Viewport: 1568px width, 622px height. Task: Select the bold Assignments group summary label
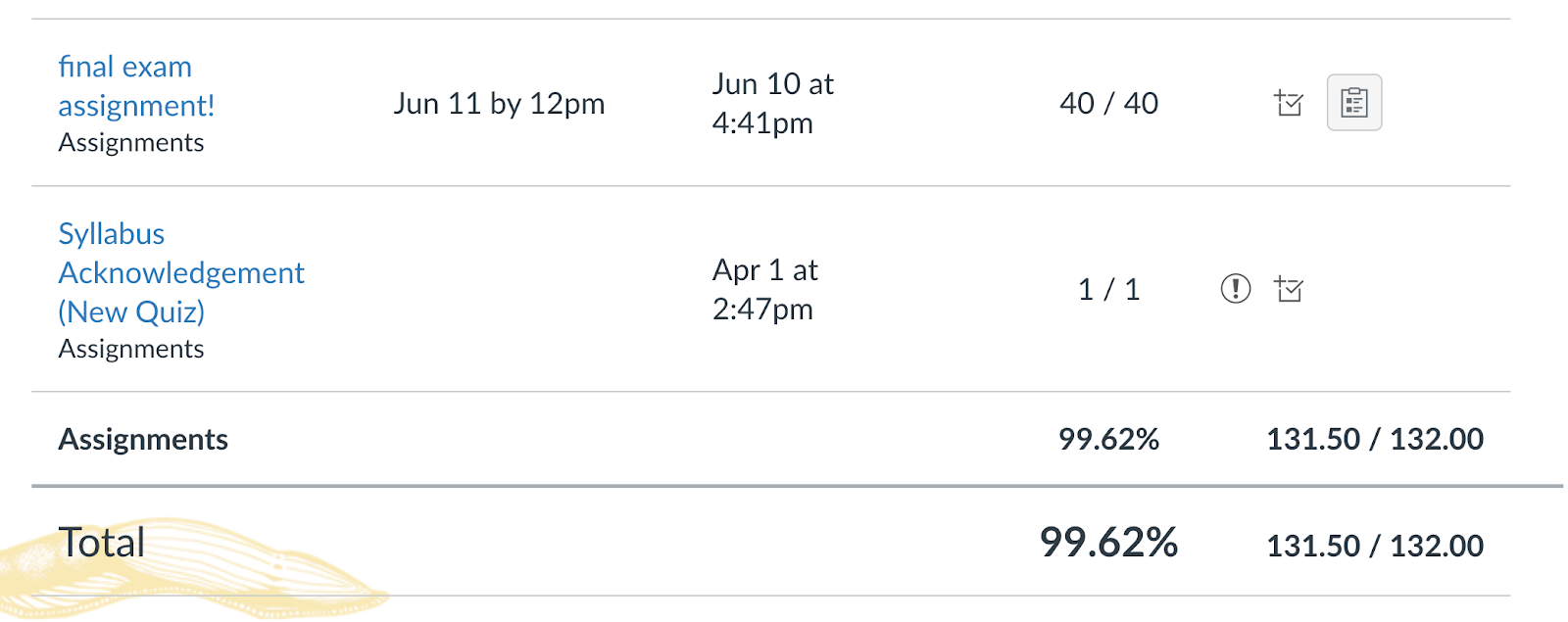pyautogui.click(x=143, y=440)
